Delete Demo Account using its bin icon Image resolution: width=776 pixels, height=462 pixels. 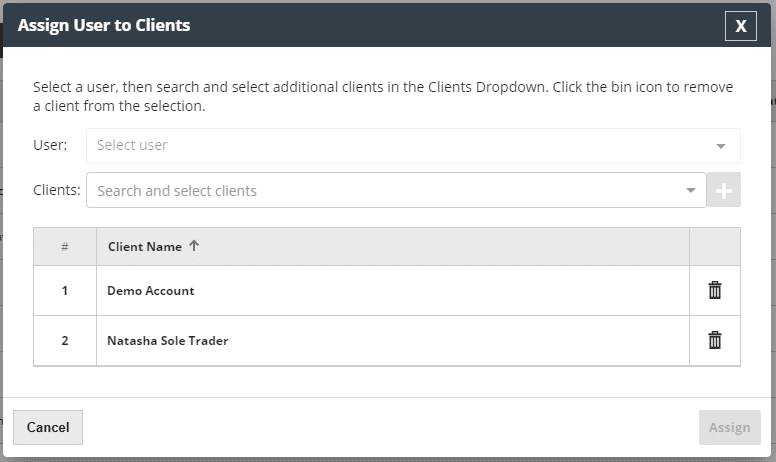pos(714,290)
